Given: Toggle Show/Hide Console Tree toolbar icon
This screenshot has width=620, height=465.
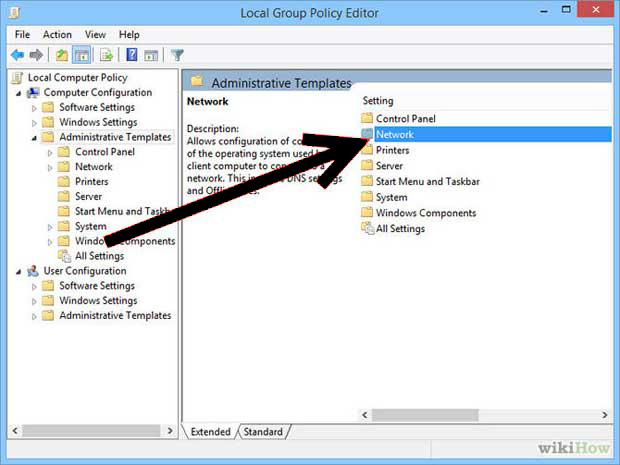Looking at the screenshot, I should click(x=82, y=55).
